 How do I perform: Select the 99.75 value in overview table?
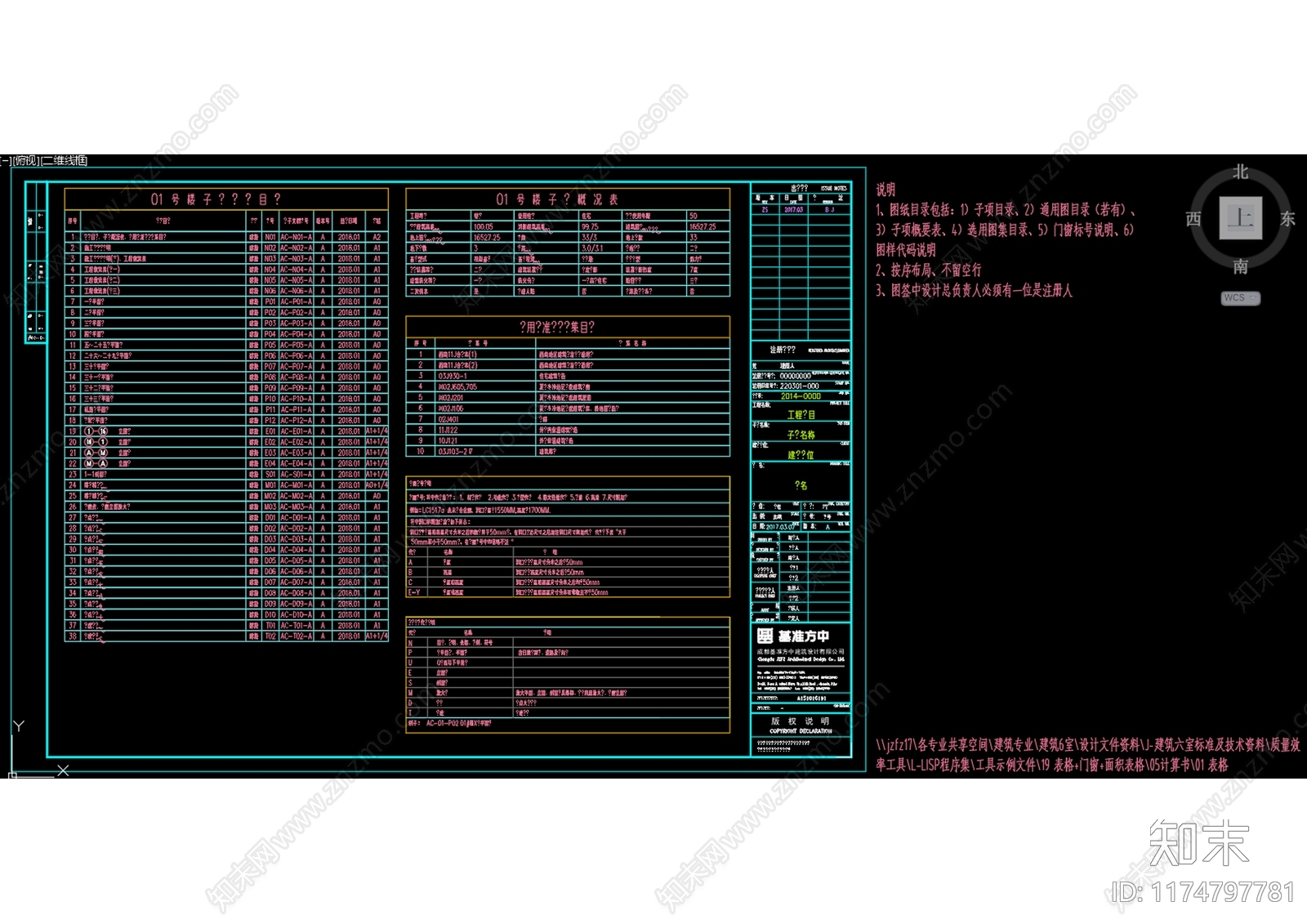[x=590, y=226]
